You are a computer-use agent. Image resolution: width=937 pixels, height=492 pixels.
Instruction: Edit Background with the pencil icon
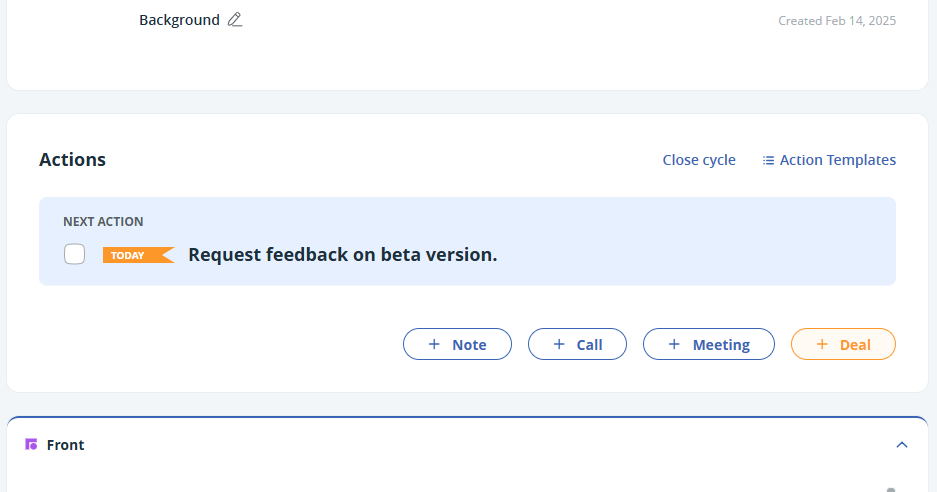235,20
